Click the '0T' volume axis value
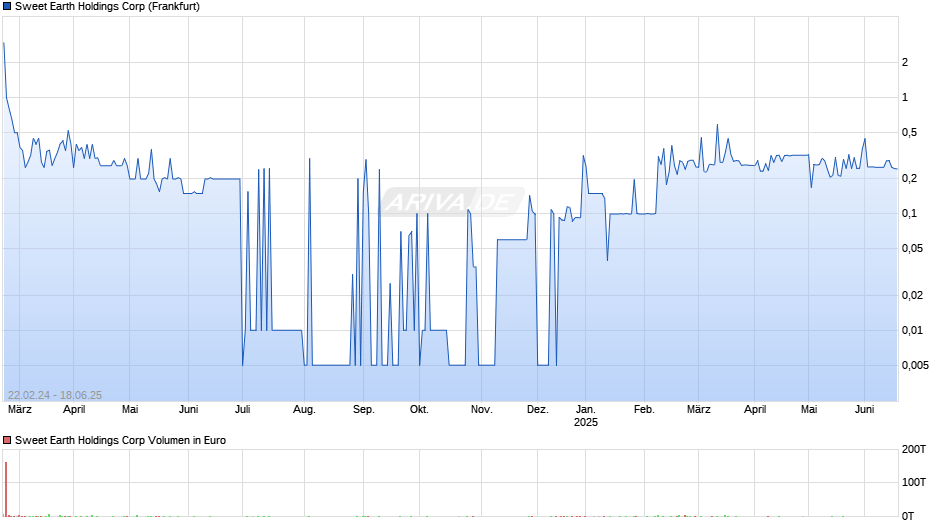The image size is (940, 526). (908, 516)
